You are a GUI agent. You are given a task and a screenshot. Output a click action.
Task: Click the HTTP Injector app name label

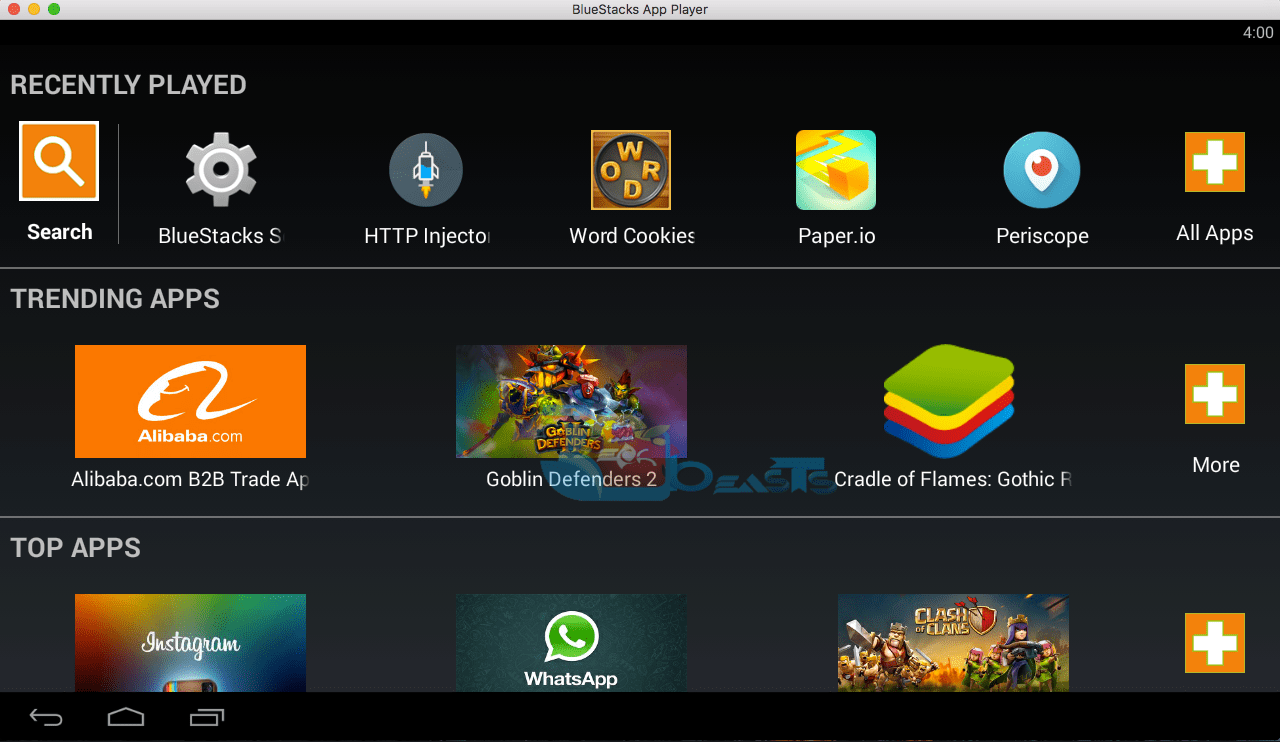coord(427,236)
